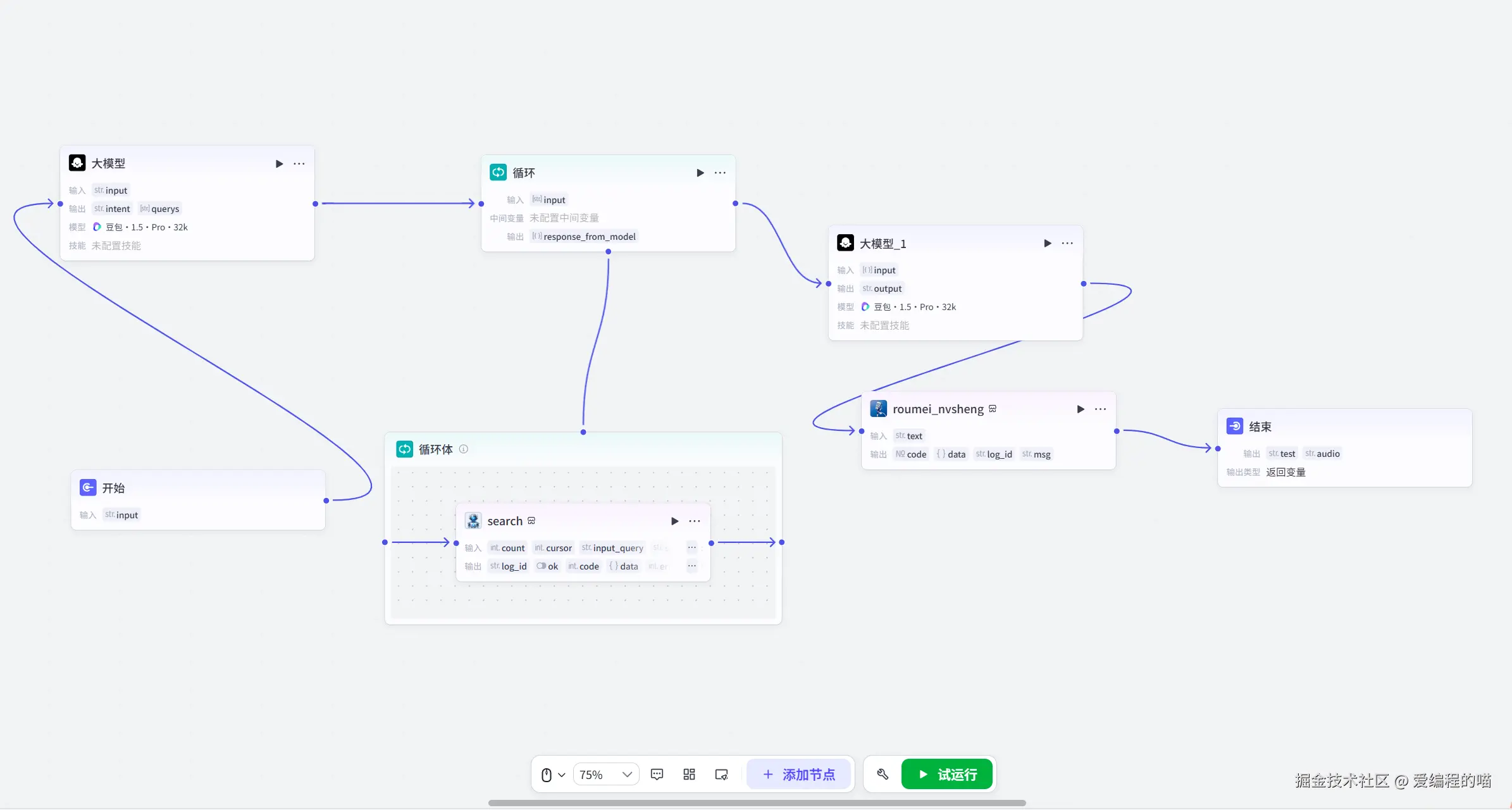
Task: Expand hidden search output parameters with ellipsis
Action: click(x=691, y=566)
